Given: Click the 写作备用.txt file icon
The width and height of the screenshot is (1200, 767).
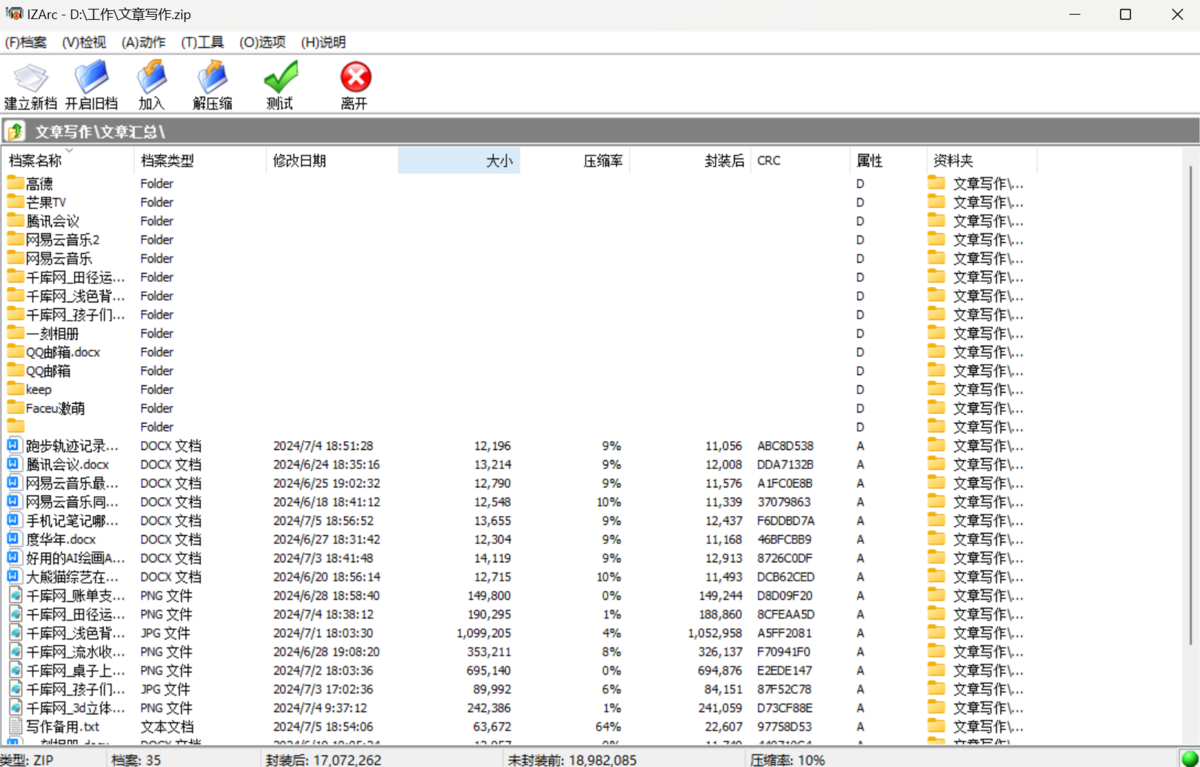Looking at the screenshot, I should (14, 726).
